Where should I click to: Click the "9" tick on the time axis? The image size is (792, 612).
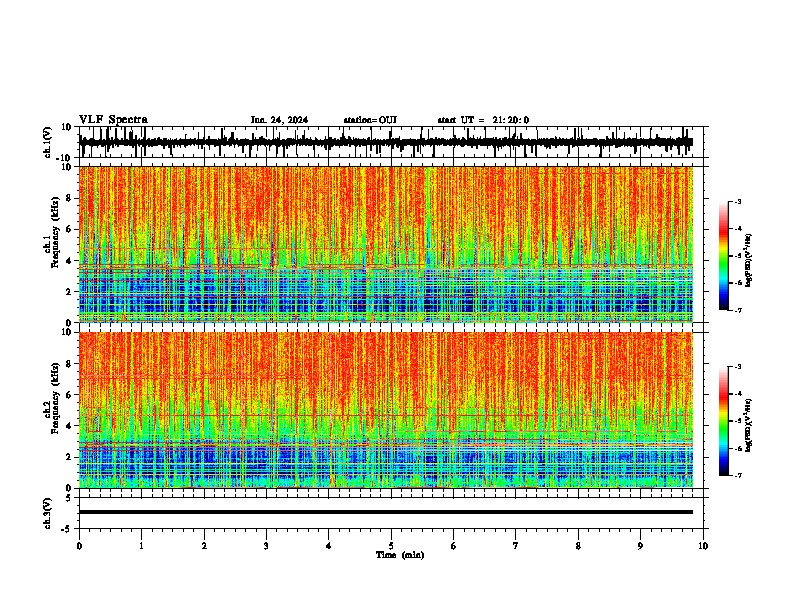point(640,546)
